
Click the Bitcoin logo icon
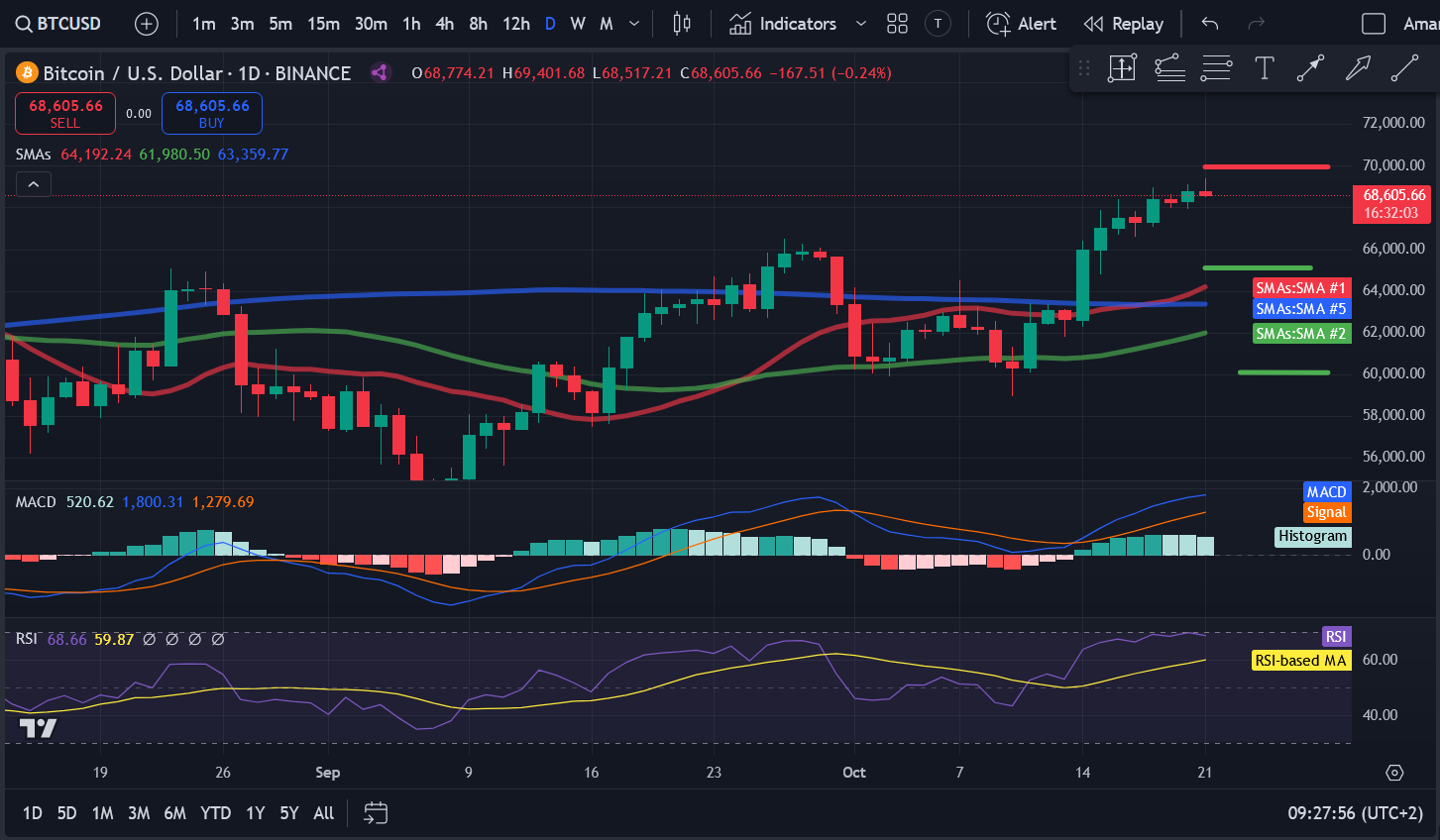click(x=27, y=72)
